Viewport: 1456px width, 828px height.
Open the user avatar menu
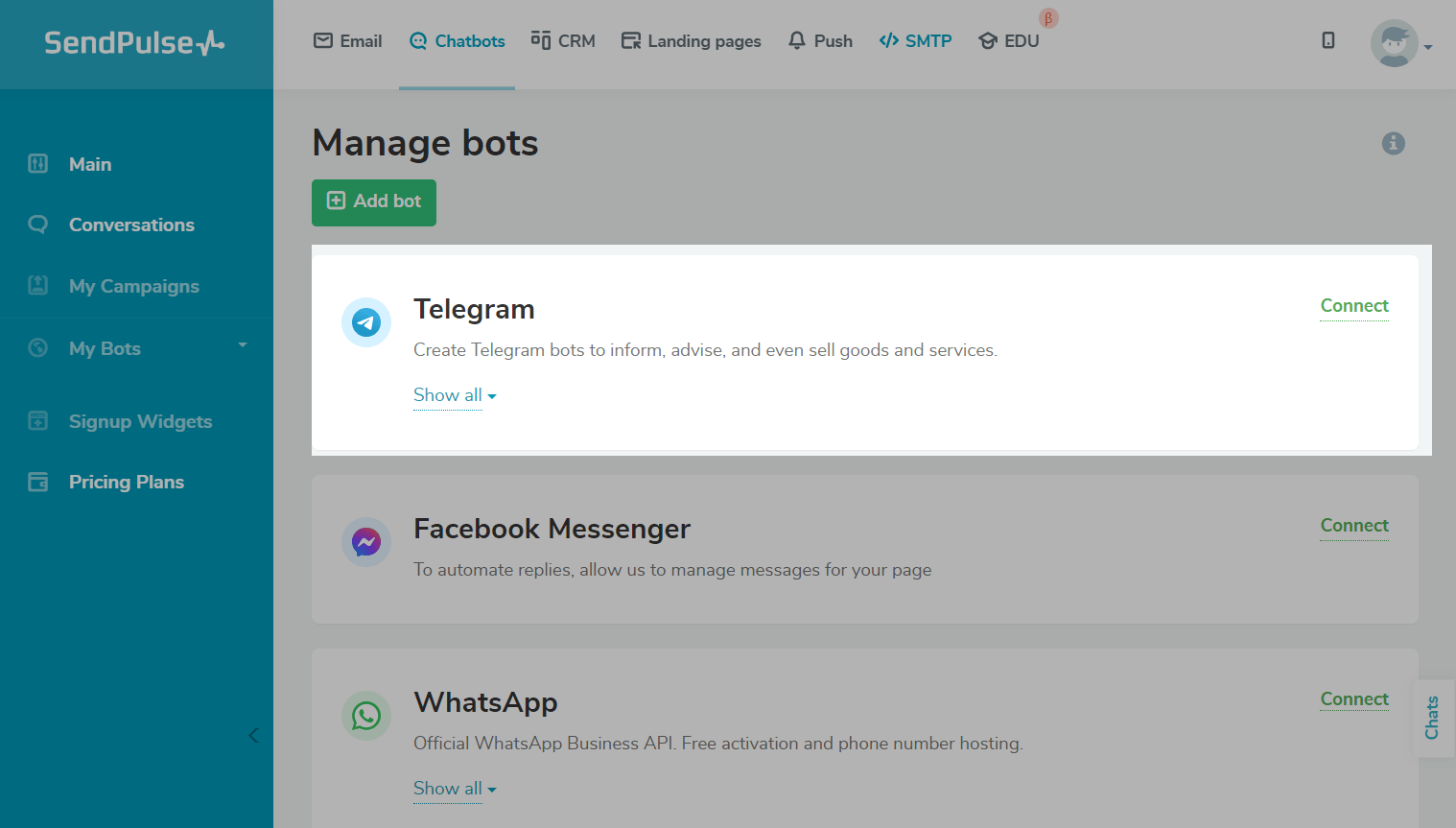tap(1395, 43)
